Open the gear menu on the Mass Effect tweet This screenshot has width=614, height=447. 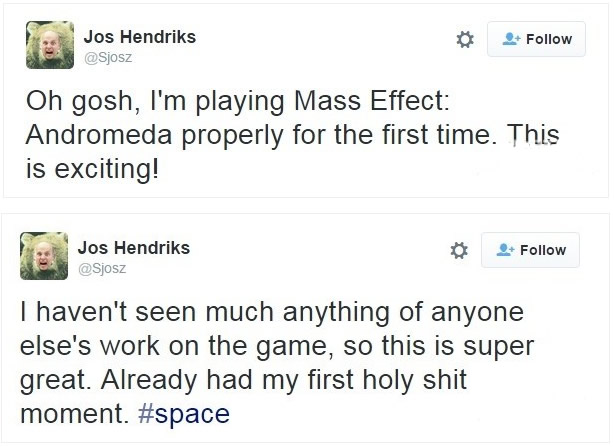(464, 39)
